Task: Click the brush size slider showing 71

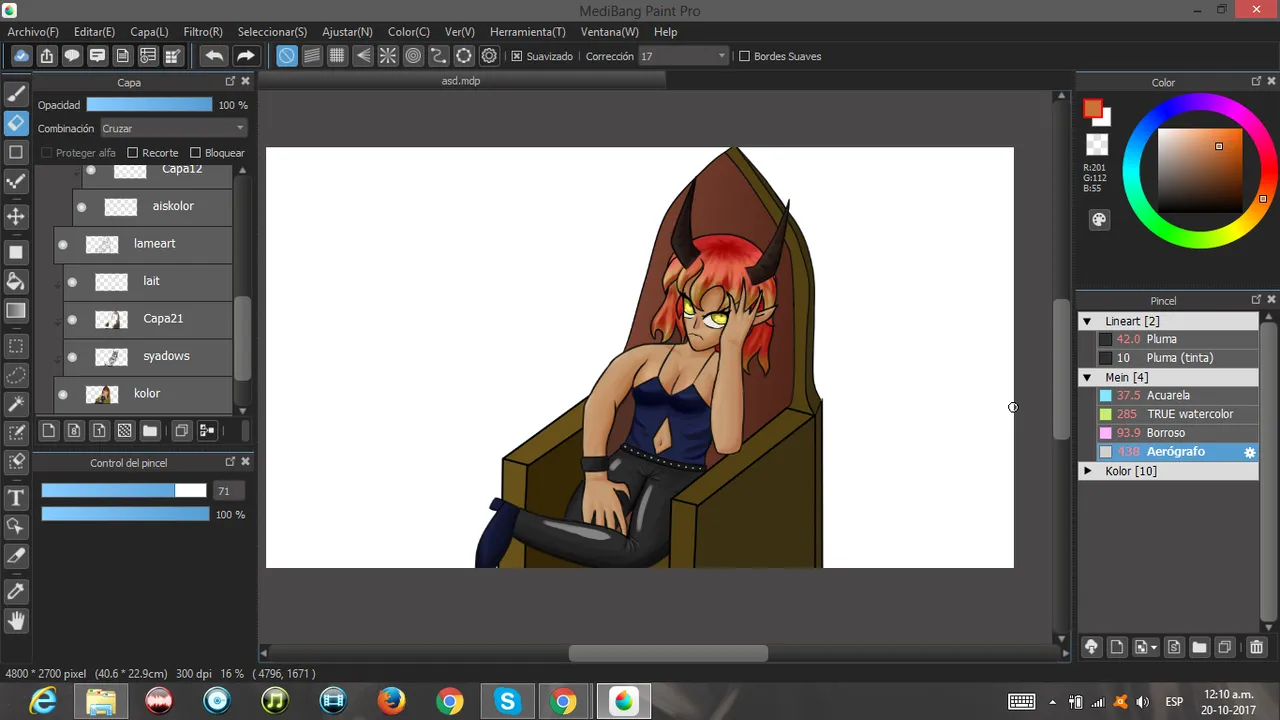Action: pos(124,491)
